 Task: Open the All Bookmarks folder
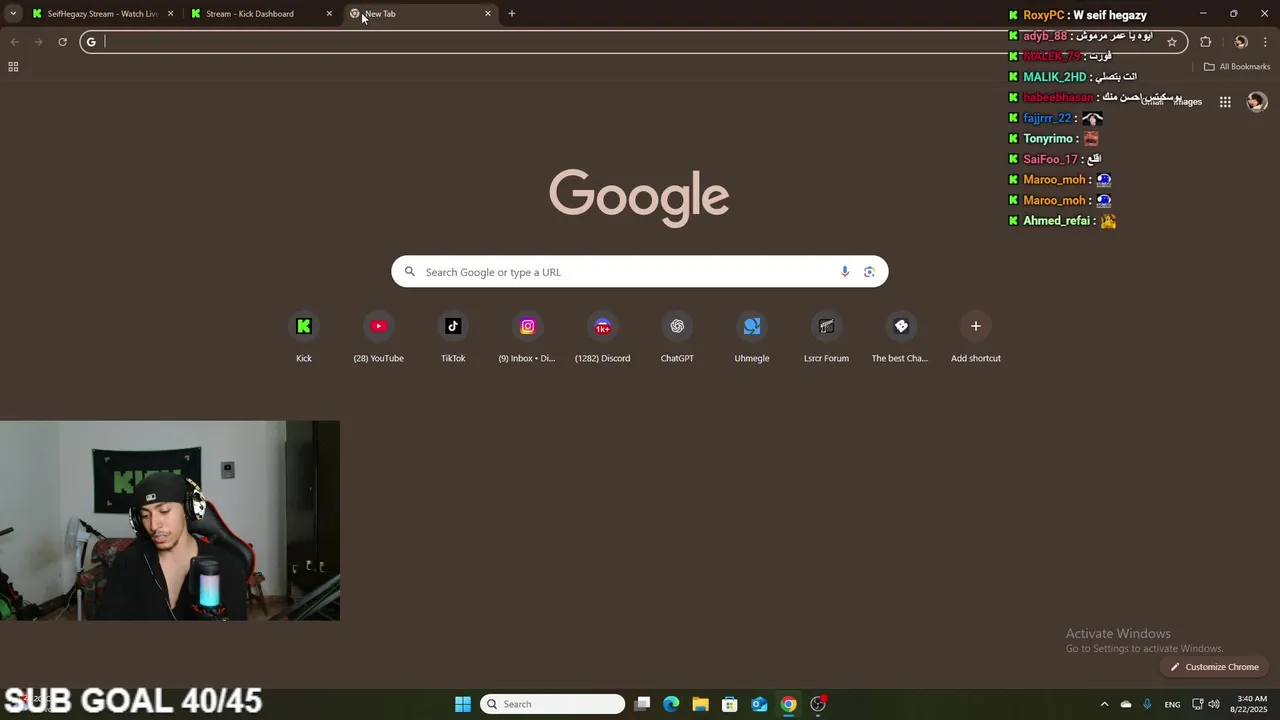click(1237, 67)
